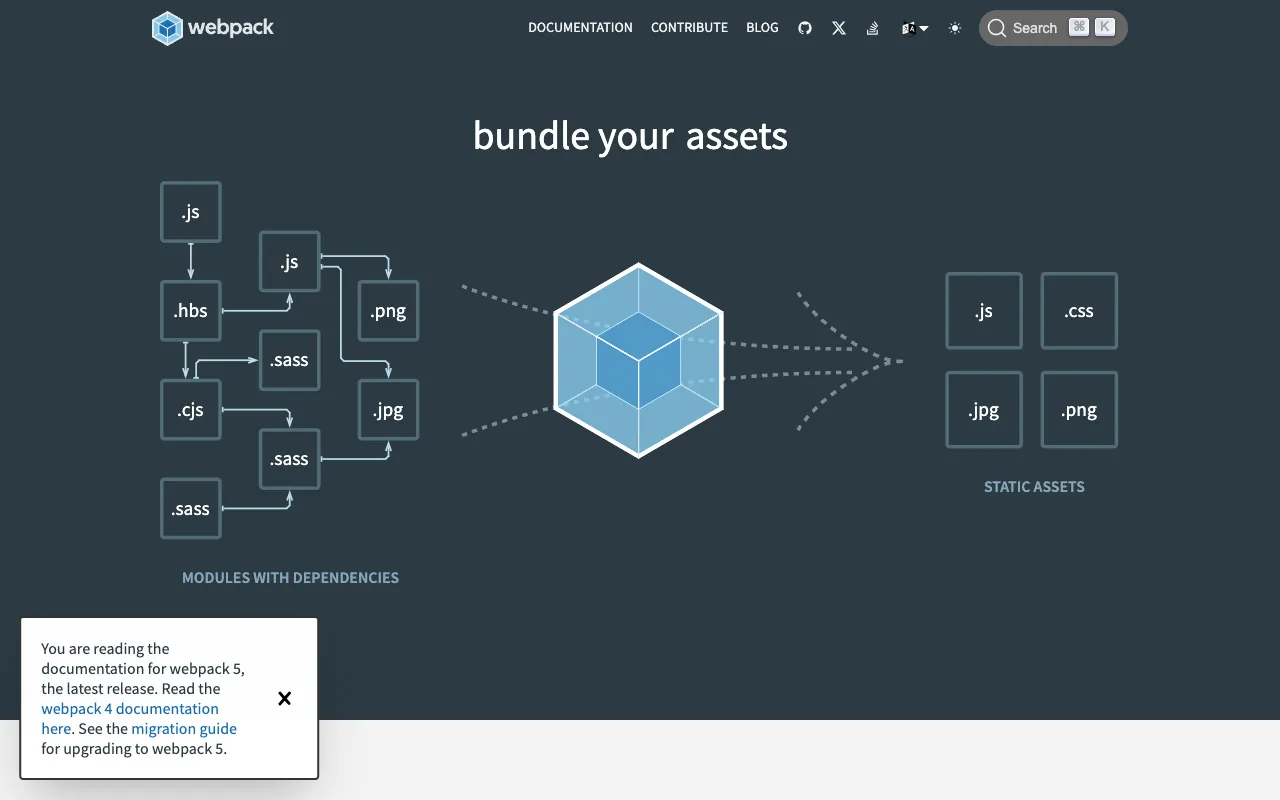Click the webpack cube logo
Screen dimensions: 1280x800
[166, 28]
